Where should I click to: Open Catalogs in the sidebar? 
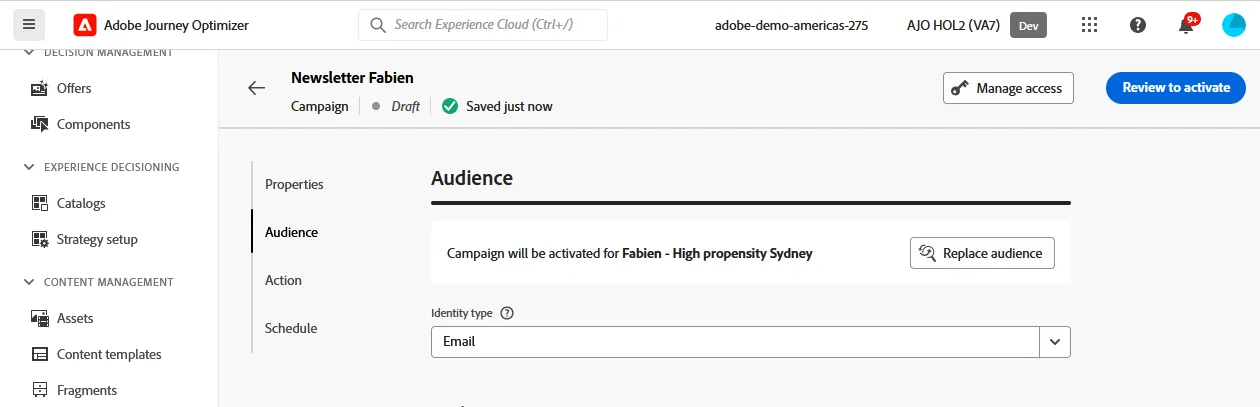click(x=81, y=203)
